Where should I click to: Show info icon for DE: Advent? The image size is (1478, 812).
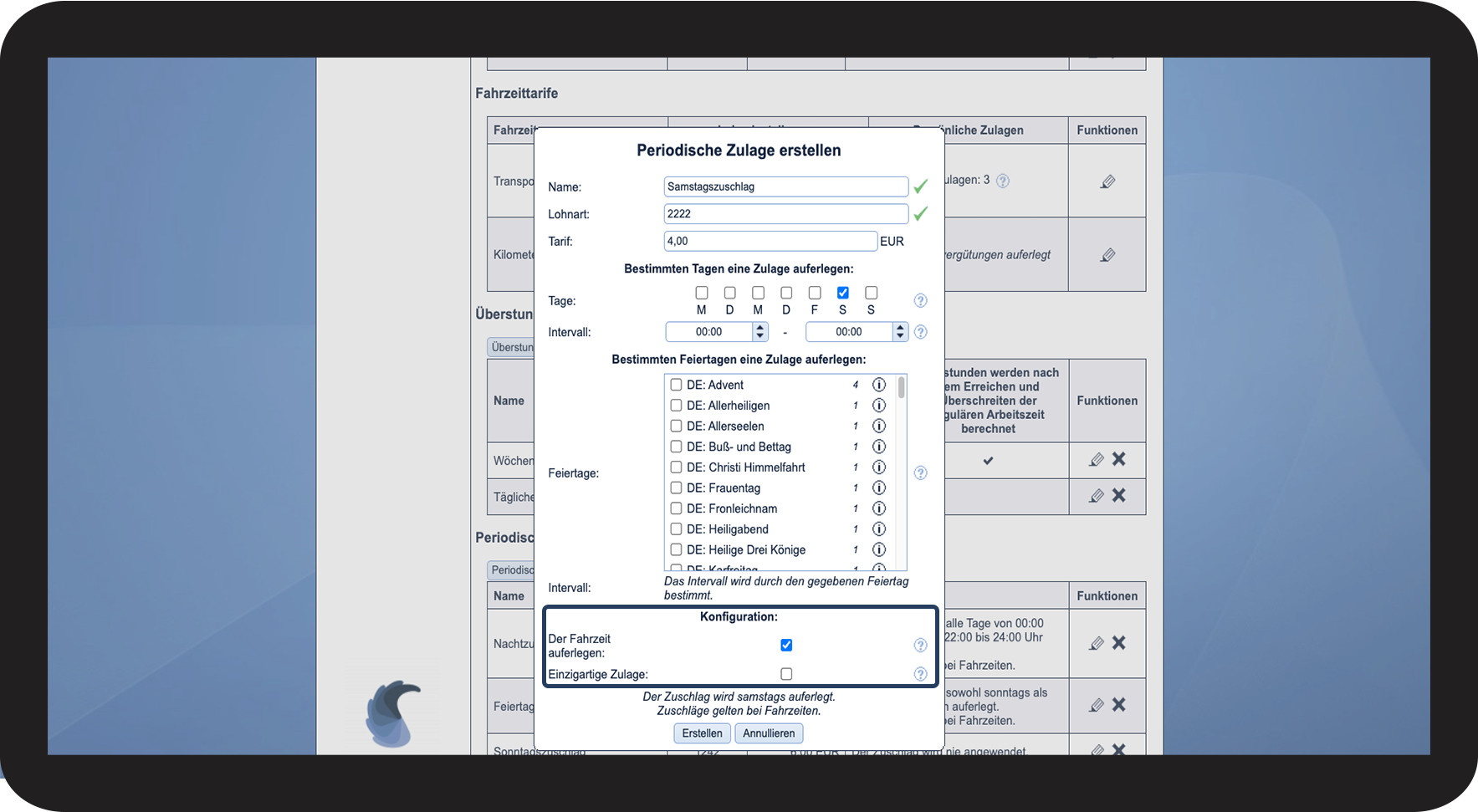(x=879, y=385)
